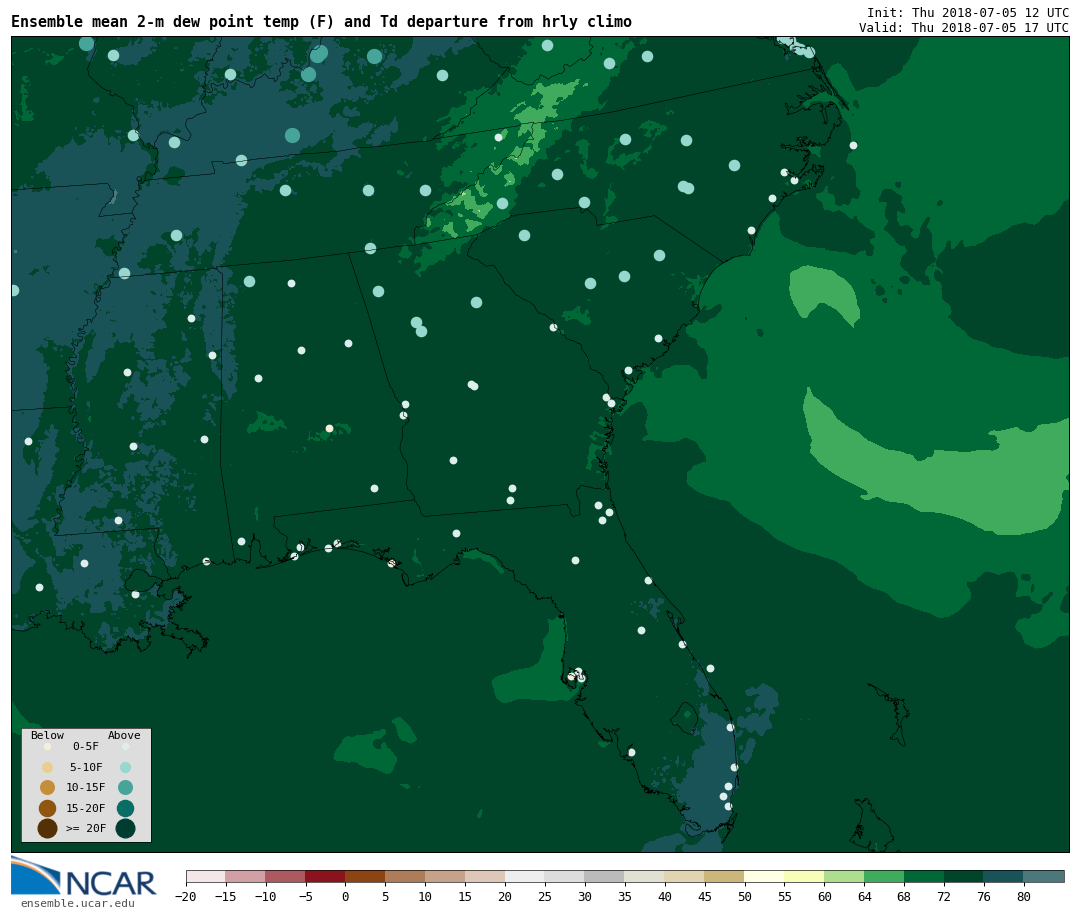This screenshot has height=915, width=1080.
Task: Click the '64' colorbar tick label
Action: [x=864, y=896]
